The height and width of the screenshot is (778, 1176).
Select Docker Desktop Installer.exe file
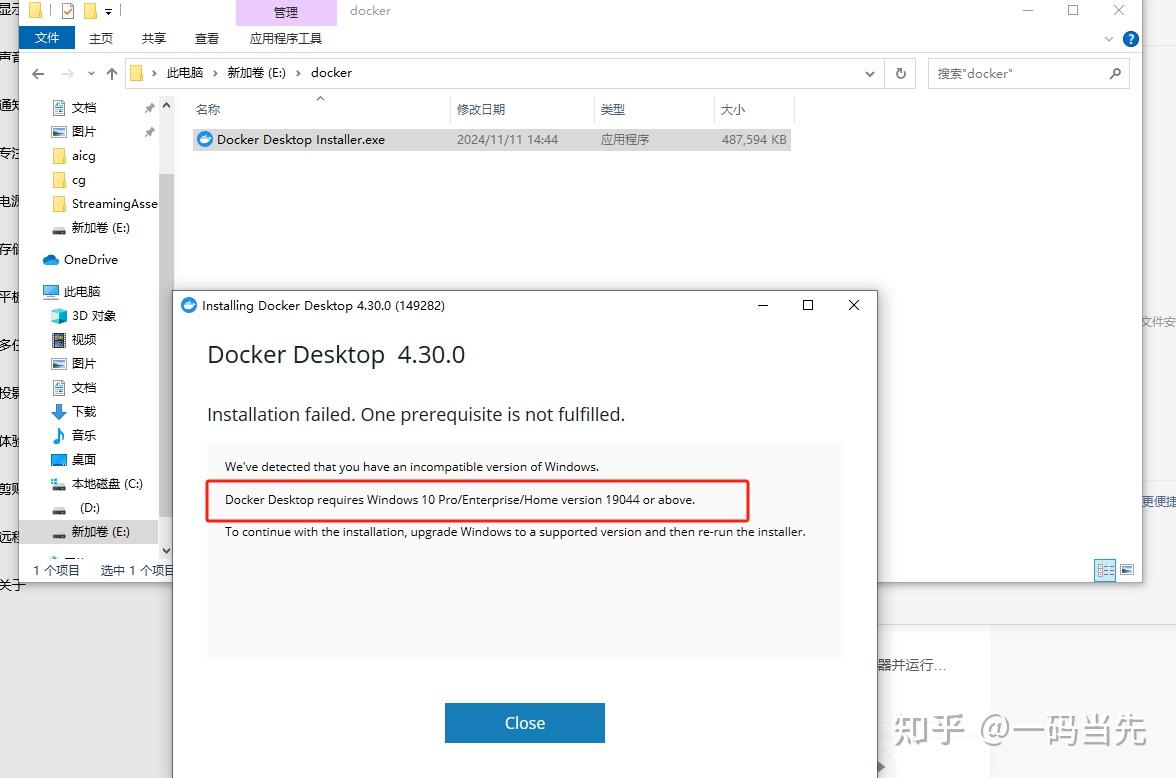(x=492, y=140)
